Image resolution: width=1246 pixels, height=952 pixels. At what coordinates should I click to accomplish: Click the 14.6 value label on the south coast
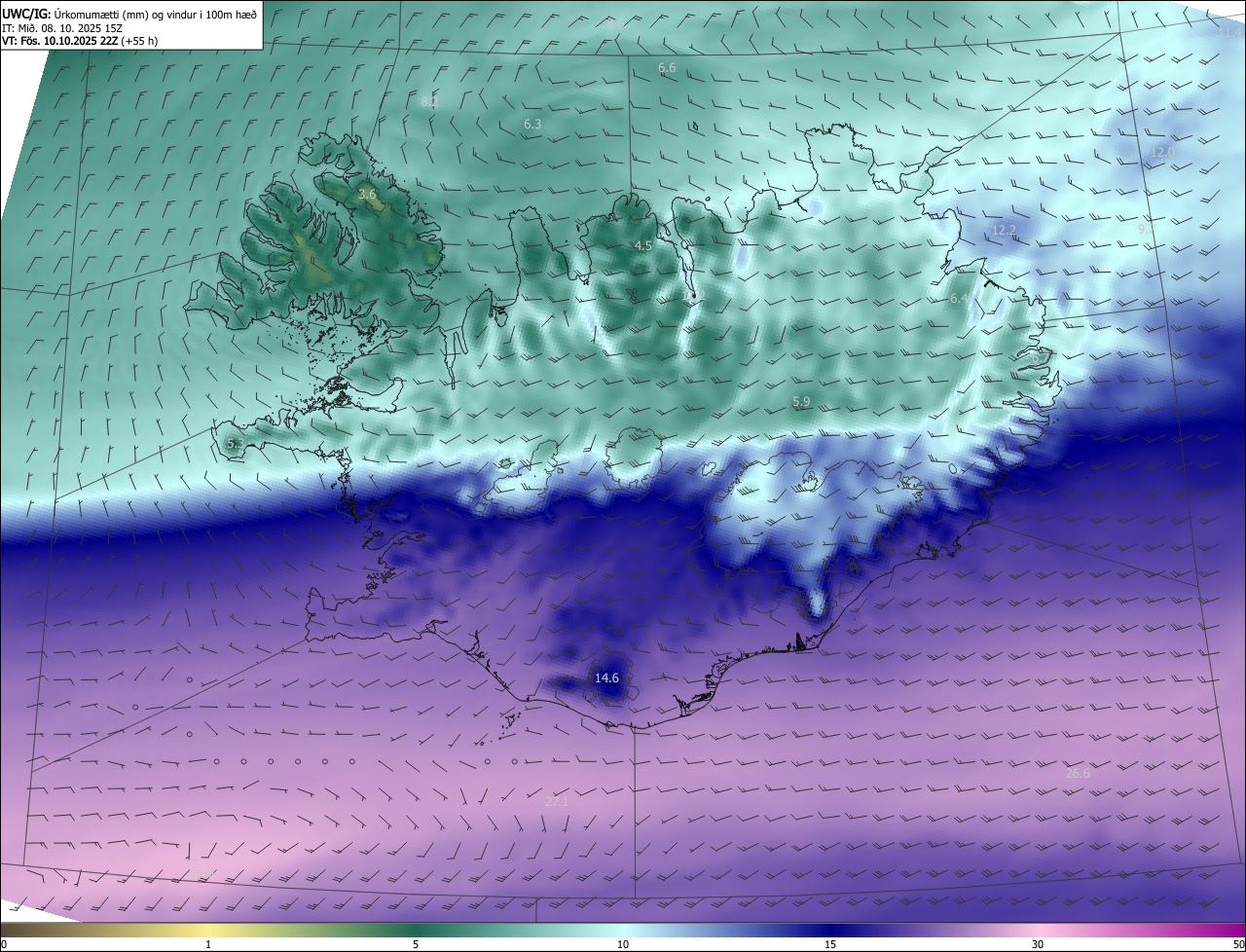tap(606, 678)
